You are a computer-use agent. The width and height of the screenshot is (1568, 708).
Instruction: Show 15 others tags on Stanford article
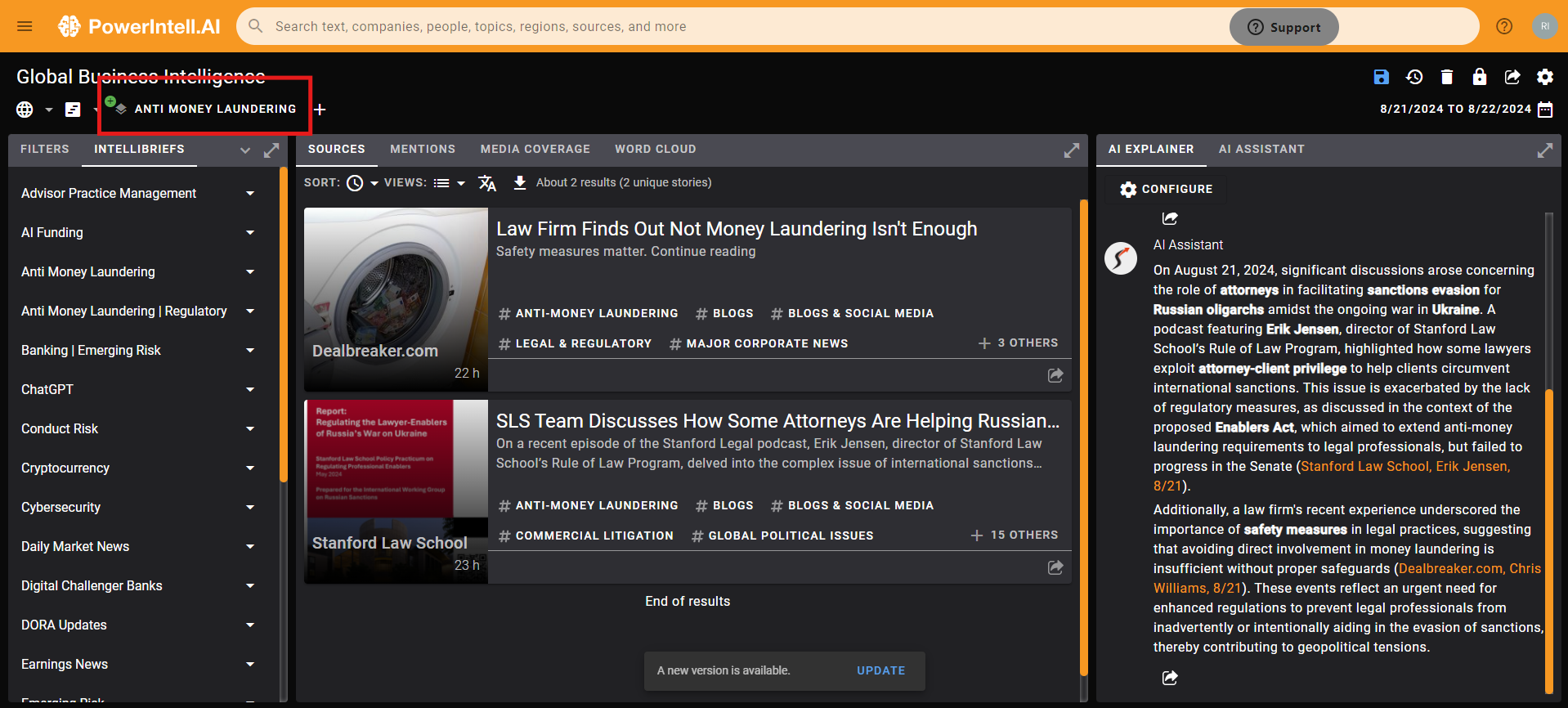[1014, 535]
